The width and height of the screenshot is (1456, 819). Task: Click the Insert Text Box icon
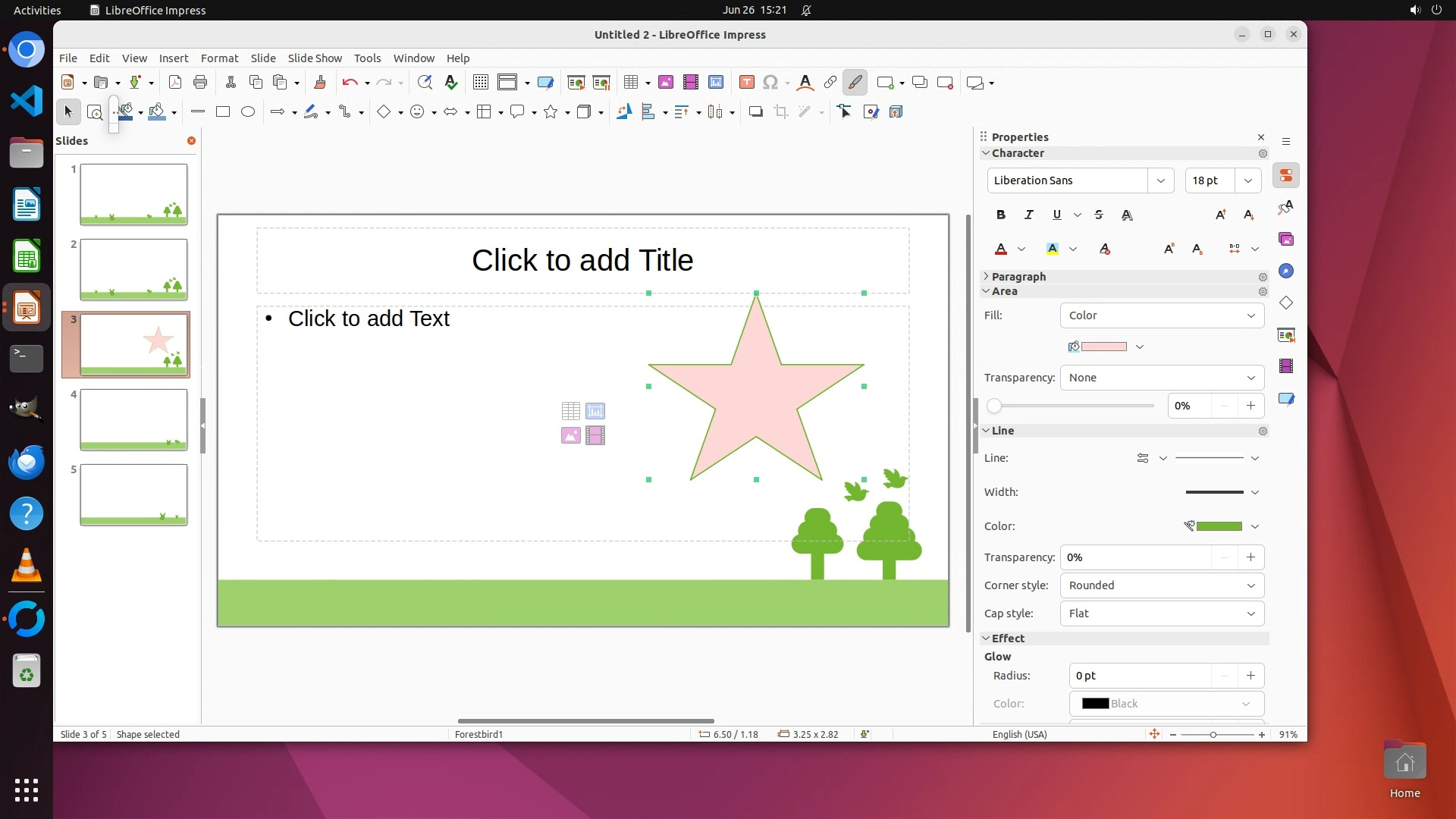pos(746,83)
